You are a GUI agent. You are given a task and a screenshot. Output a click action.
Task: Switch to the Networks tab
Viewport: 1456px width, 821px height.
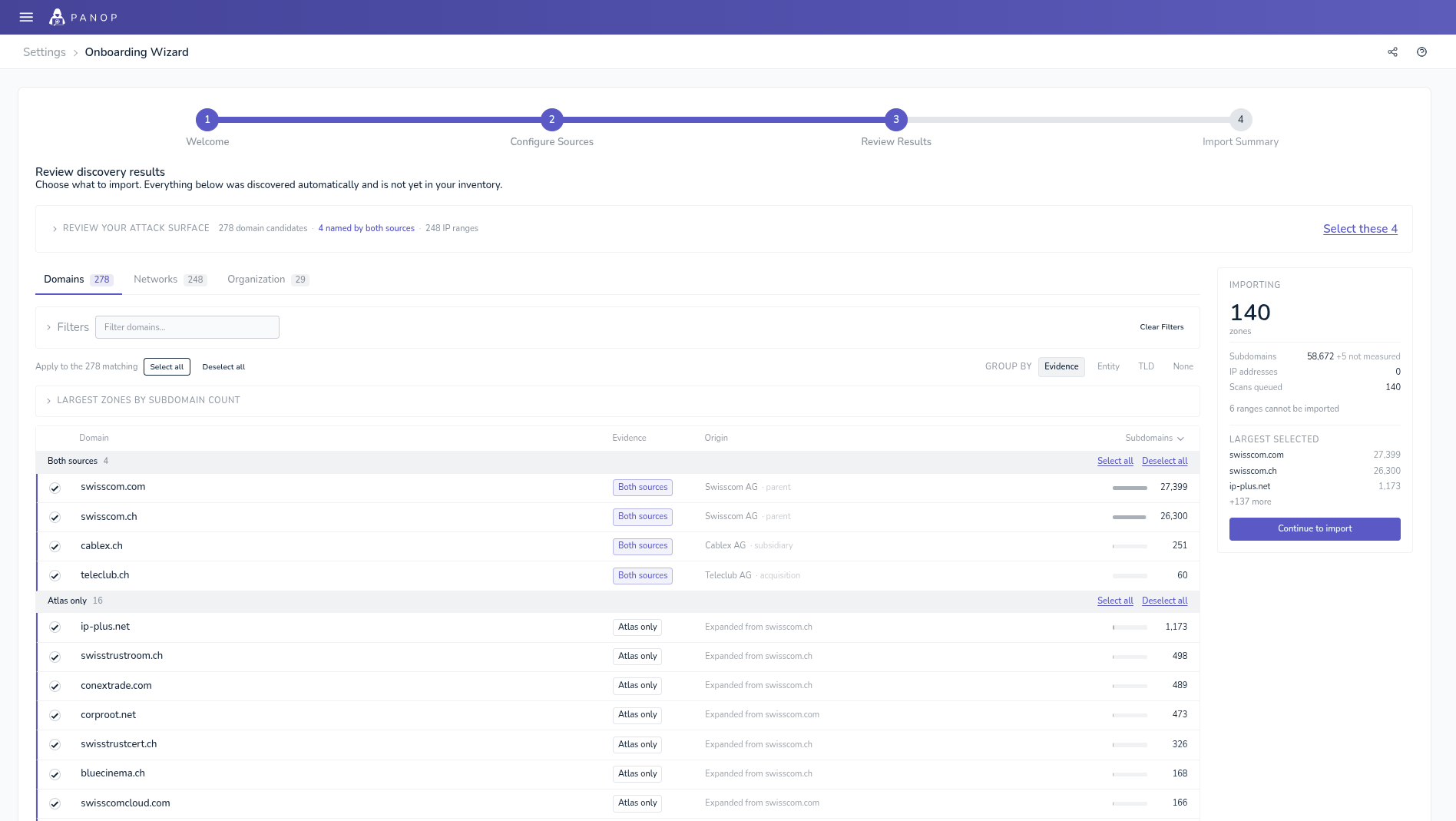[170, 280]
